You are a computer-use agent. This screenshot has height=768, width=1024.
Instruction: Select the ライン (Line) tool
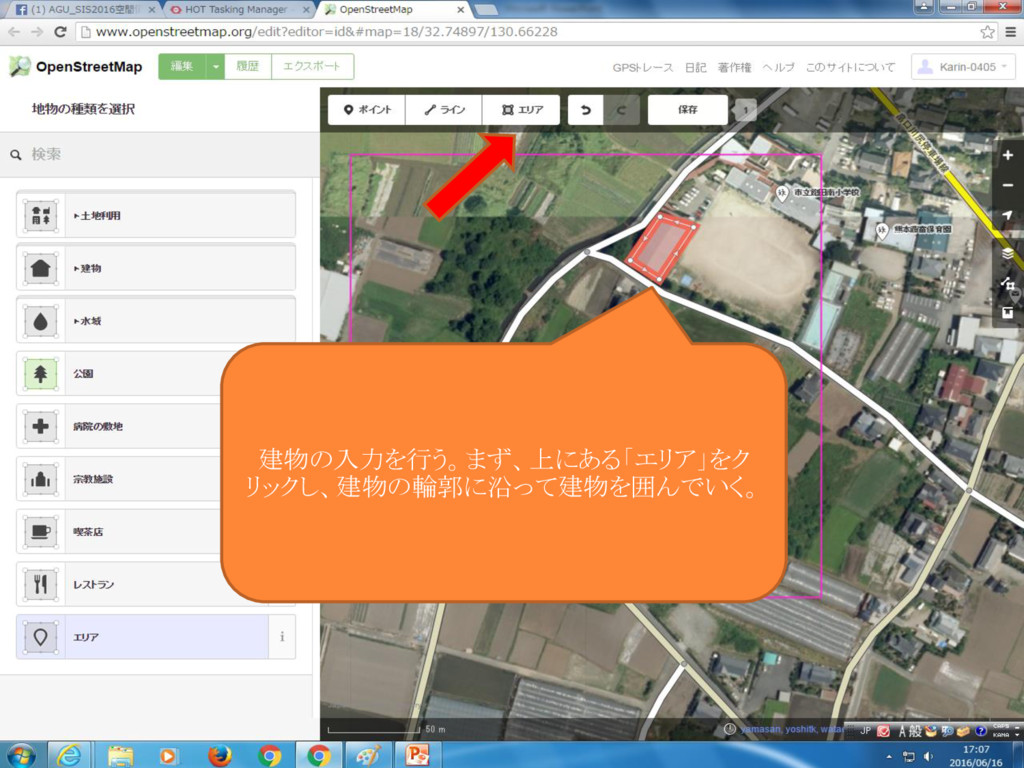444,110
